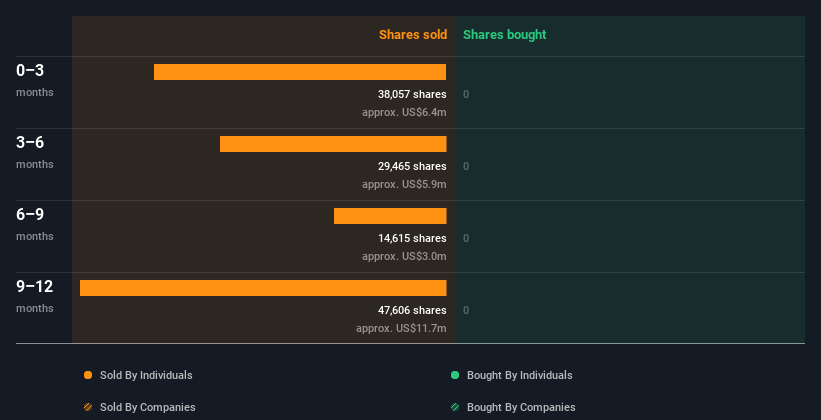Viewport: 821px width, 420px height.
Task: Select the Shares sold column header
Action: [x=412, y=35]
